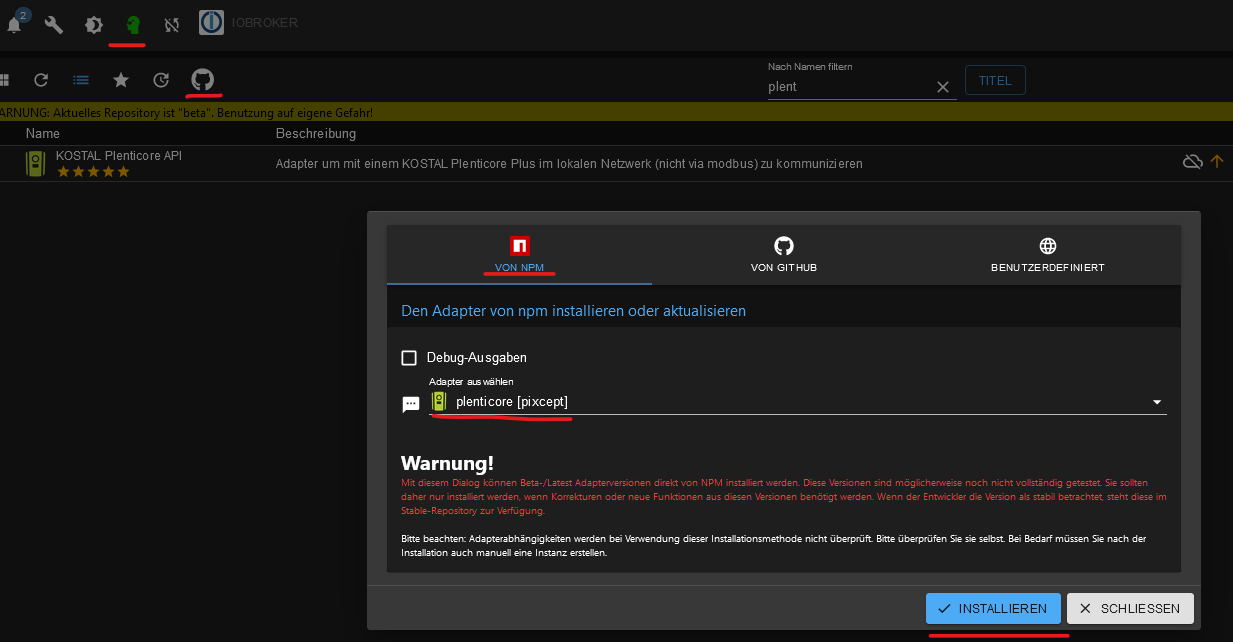Switch to the VON NPM tab

(519, 255)
